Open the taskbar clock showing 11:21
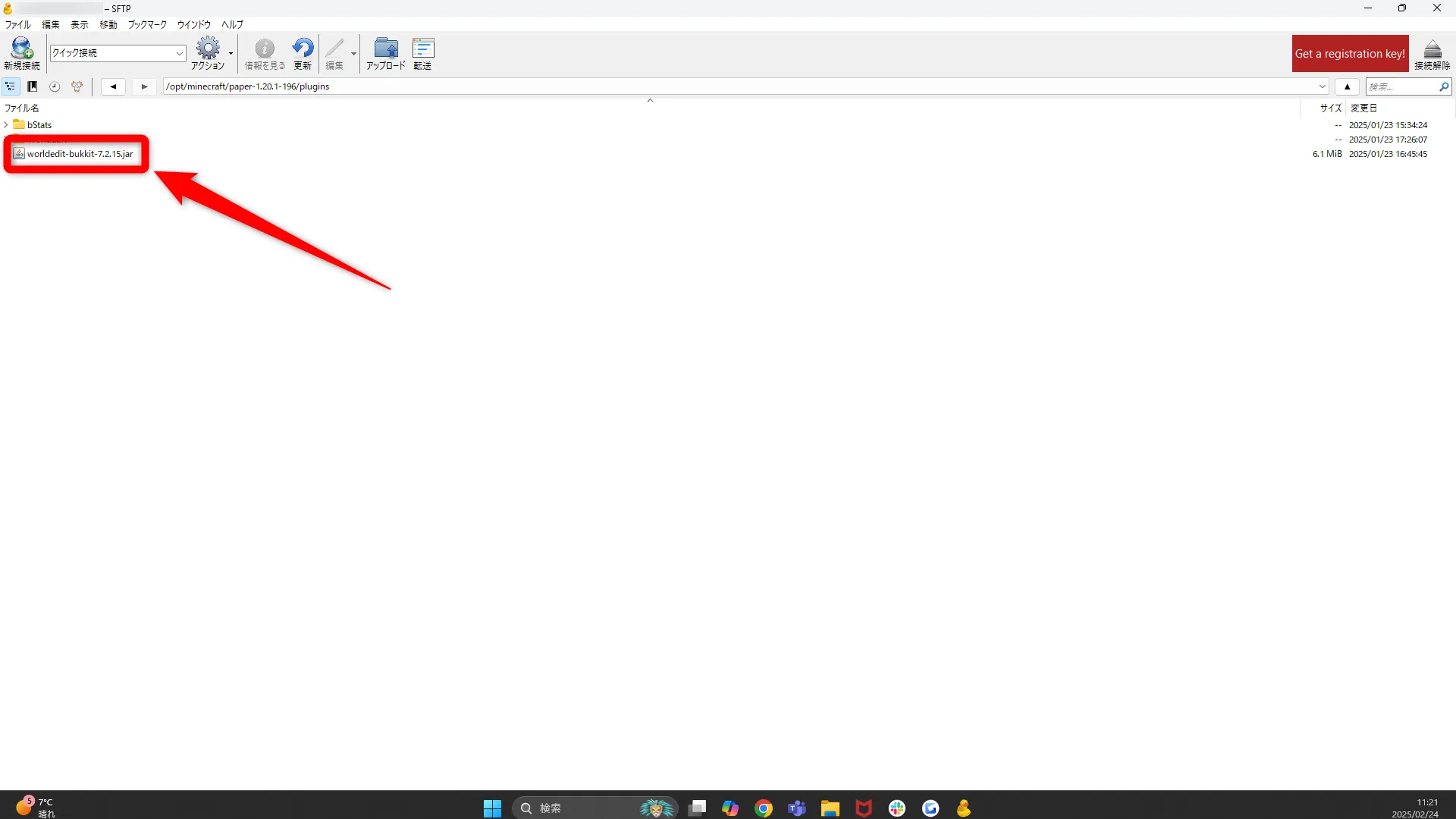This screenshot has height=819, width=1456. 1414,808
